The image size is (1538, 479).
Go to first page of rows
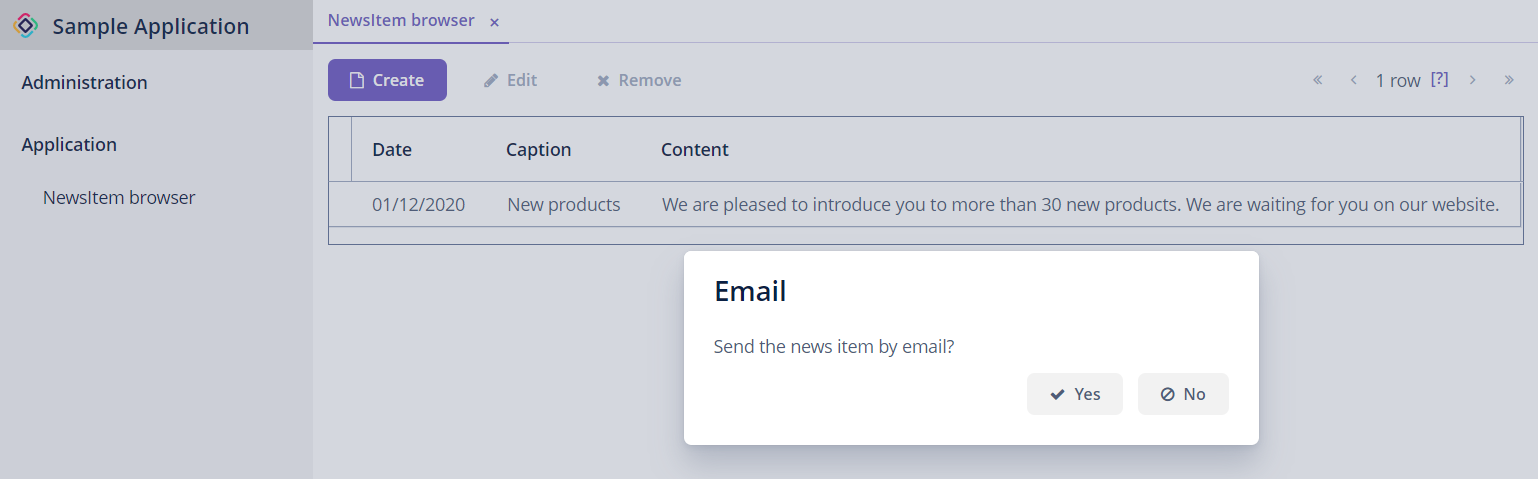pos(1318,80)
